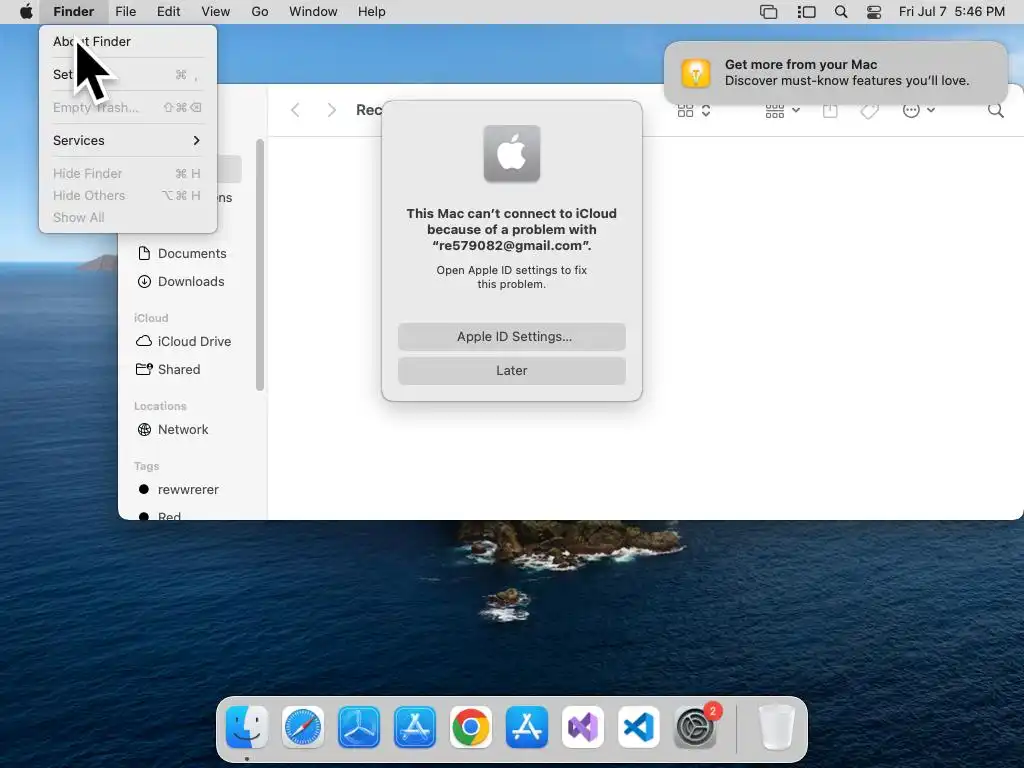Open the blue propeller app in Dock
The height and width of the screenshot is (768, 1024).
359,727
